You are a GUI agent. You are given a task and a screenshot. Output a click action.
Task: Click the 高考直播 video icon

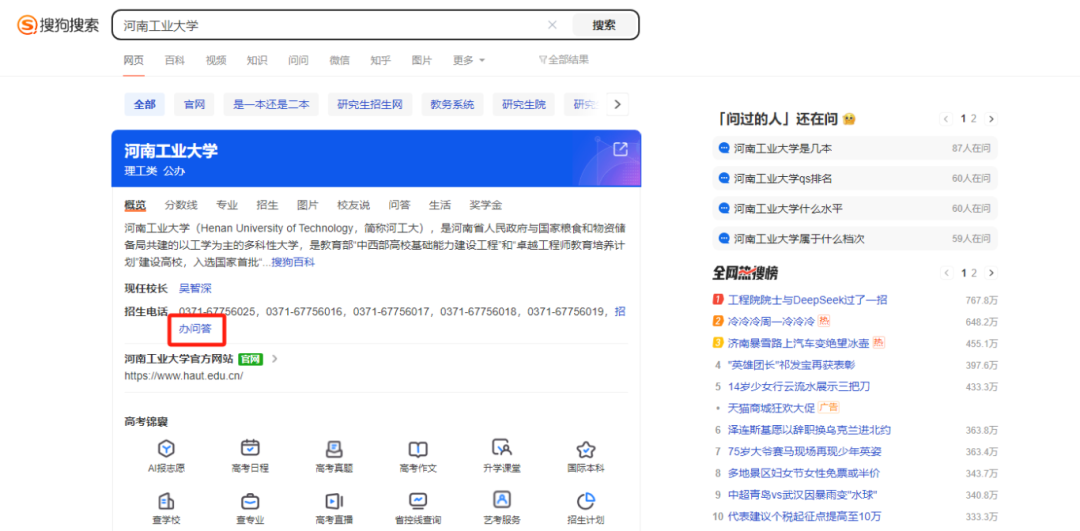point(334,501)
